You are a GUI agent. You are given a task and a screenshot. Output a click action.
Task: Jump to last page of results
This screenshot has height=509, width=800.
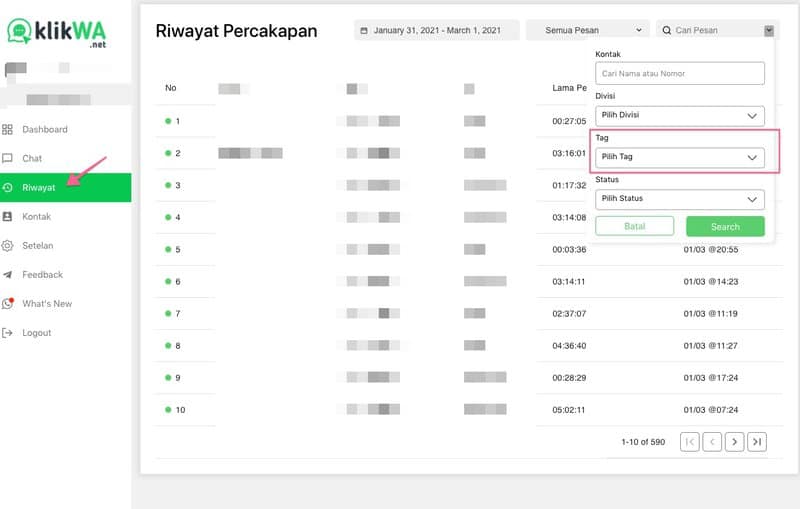click(x=757, y=442)
